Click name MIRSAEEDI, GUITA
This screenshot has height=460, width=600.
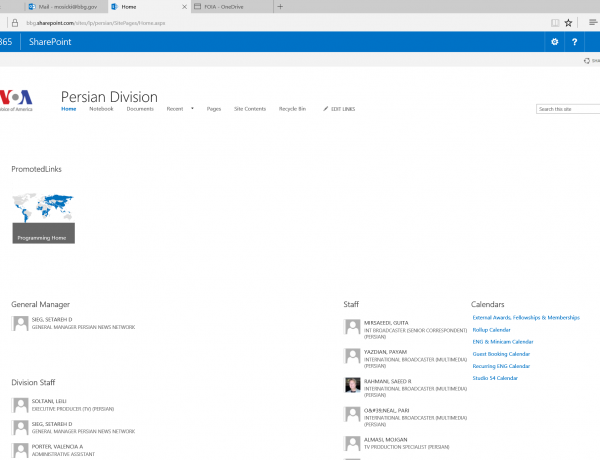[386, 323]
